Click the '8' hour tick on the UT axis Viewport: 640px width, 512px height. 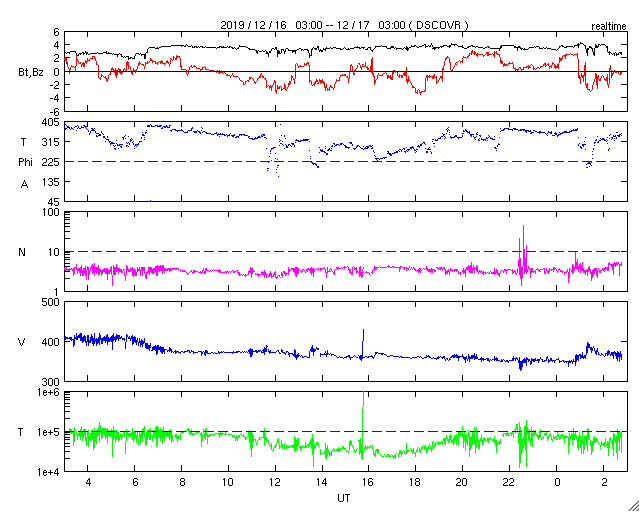click(182, 483)
